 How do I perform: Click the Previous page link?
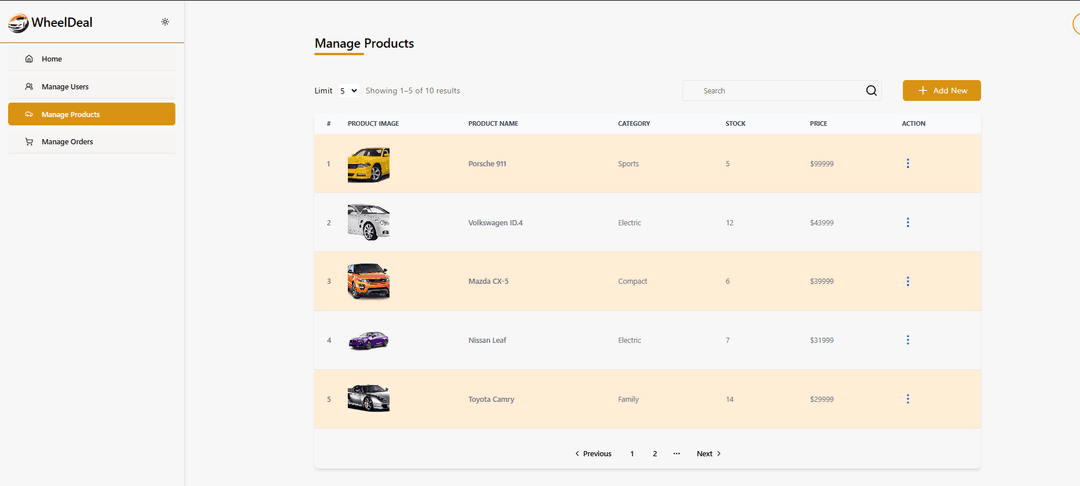point(593,454)
